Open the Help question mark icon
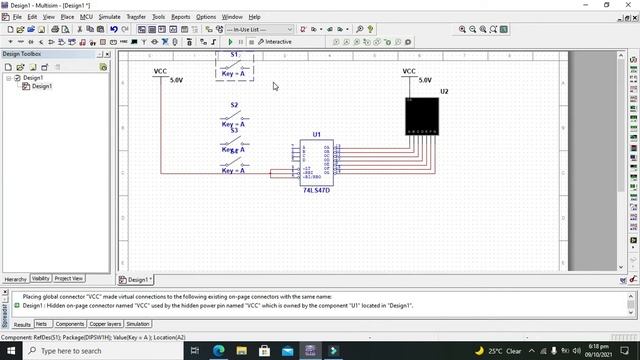640x360 pixels. coord(370,29)
